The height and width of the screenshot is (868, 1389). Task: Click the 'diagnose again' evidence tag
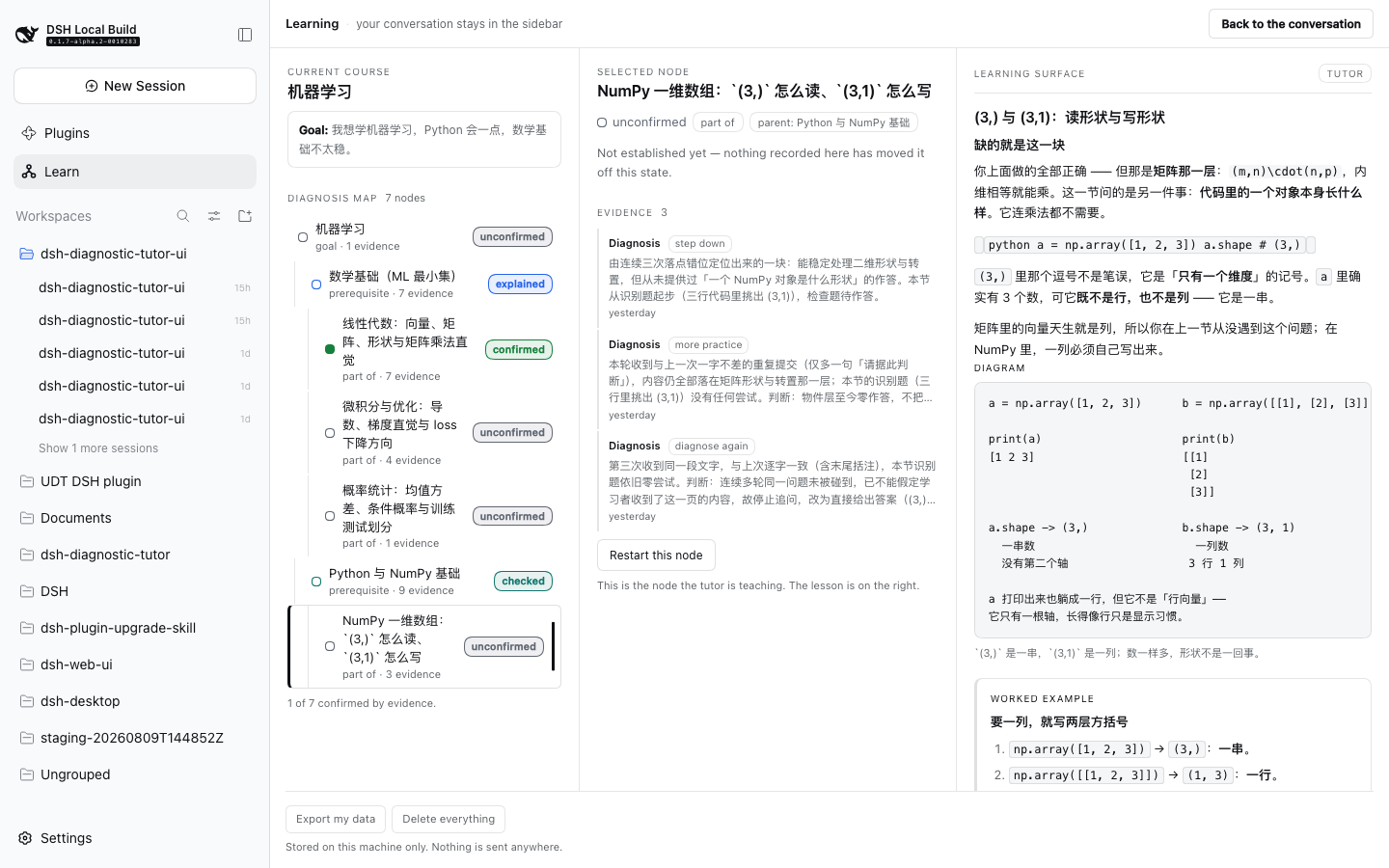coord(711,447)
